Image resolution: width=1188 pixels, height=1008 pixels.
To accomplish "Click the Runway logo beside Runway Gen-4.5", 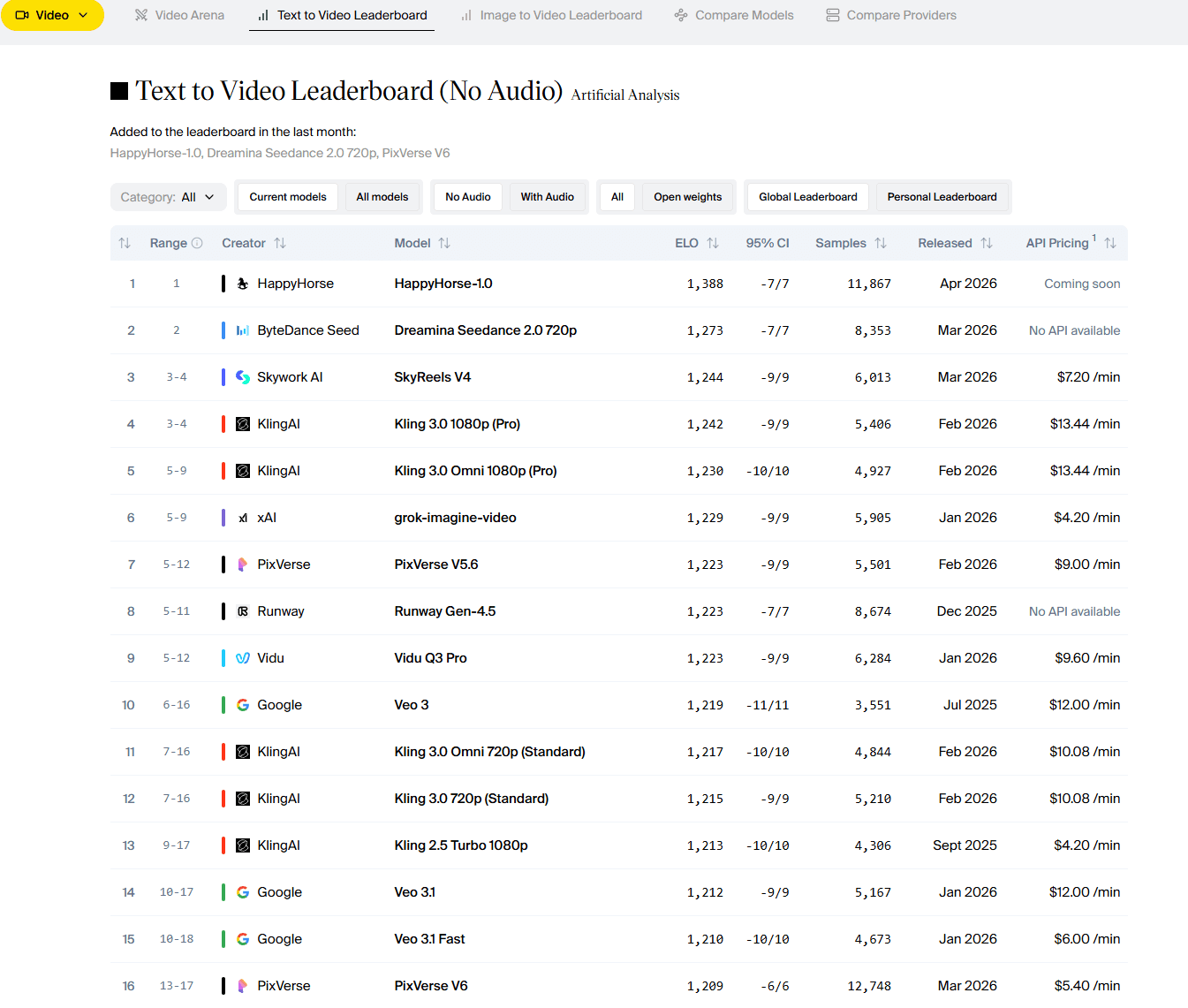I will point(242,610).
